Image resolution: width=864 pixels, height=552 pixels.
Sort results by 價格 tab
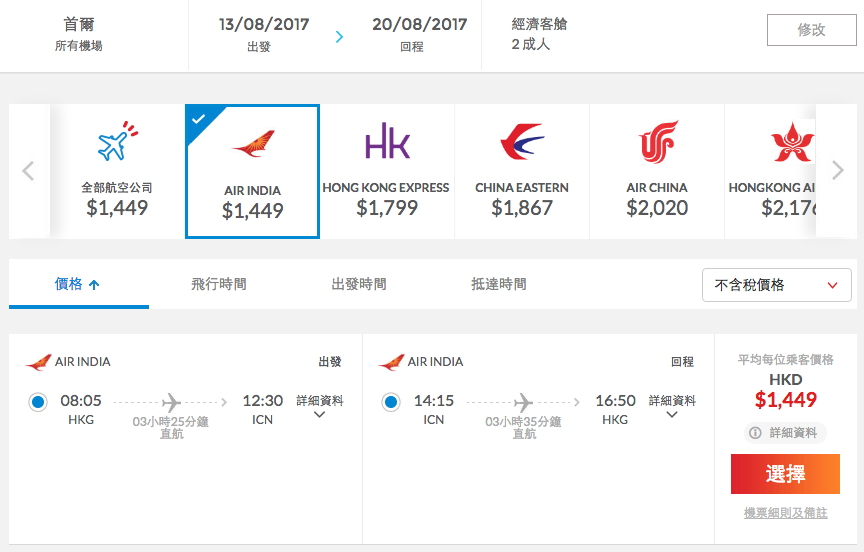[79, 284]
